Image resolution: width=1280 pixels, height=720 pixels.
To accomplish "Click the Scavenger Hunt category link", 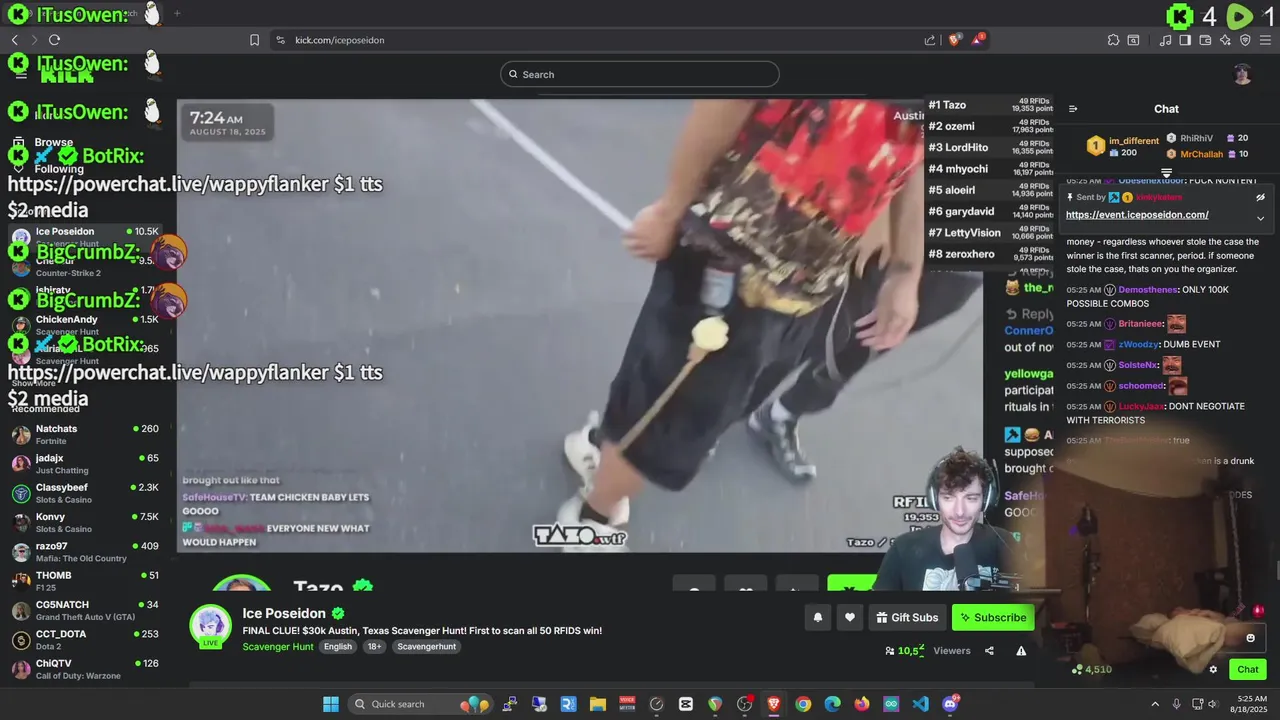I will tap(278, 647).
